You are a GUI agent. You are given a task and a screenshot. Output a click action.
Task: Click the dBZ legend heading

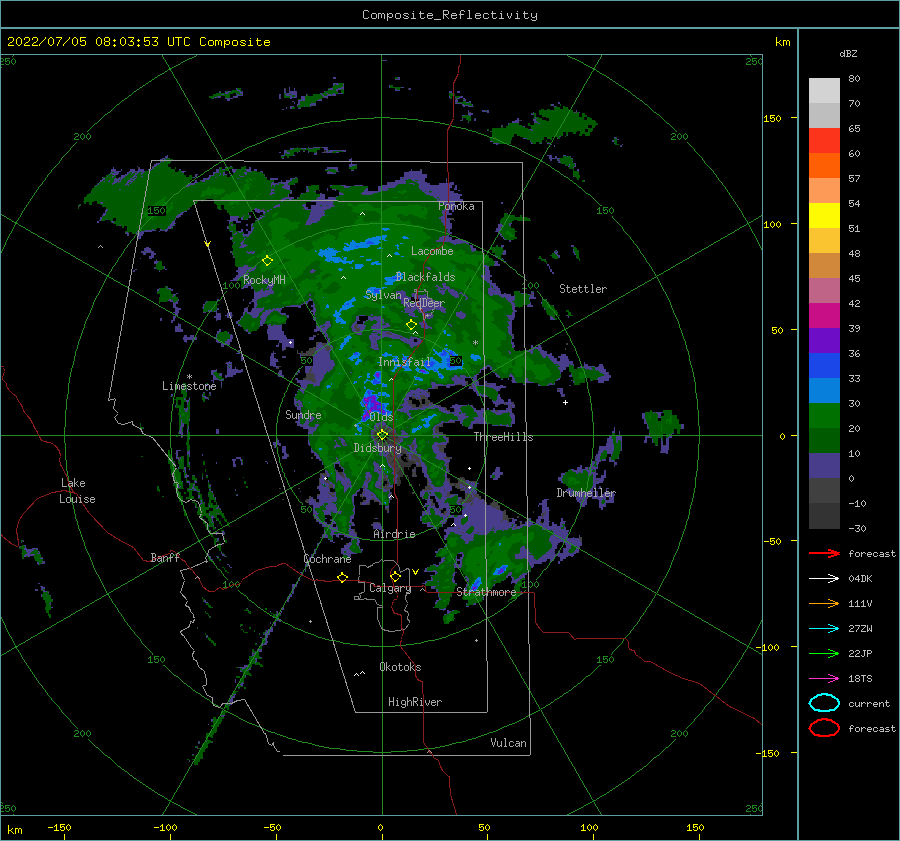848,53
